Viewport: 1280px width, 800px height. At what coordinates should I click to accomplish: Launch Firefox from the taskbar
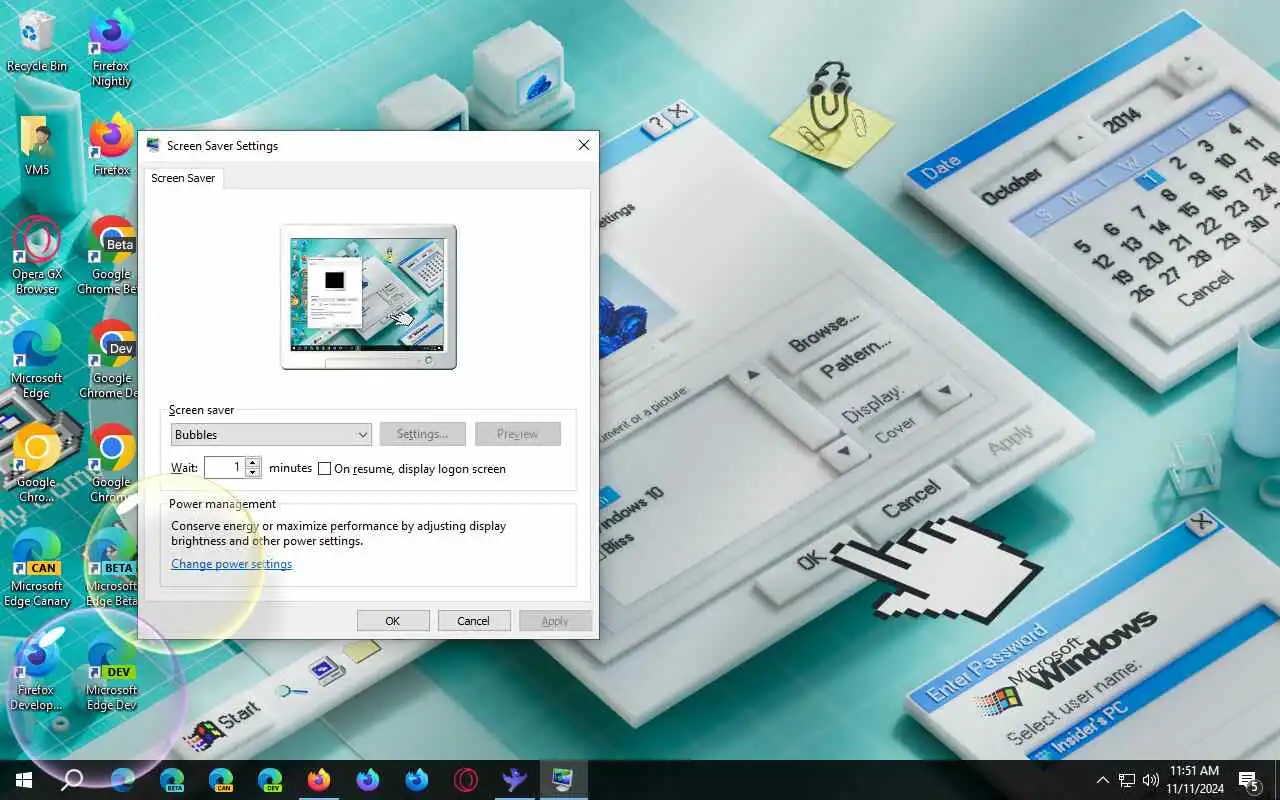click(318, 780)
